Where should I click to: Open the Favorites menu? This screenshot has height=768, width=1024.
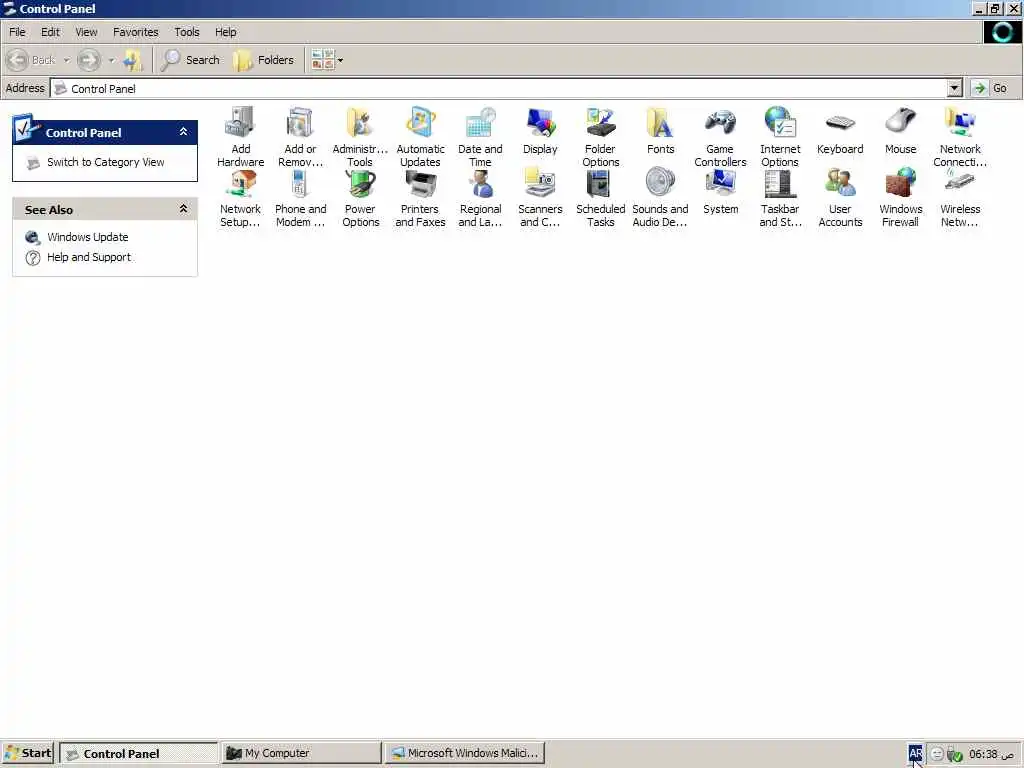[136, 32]
